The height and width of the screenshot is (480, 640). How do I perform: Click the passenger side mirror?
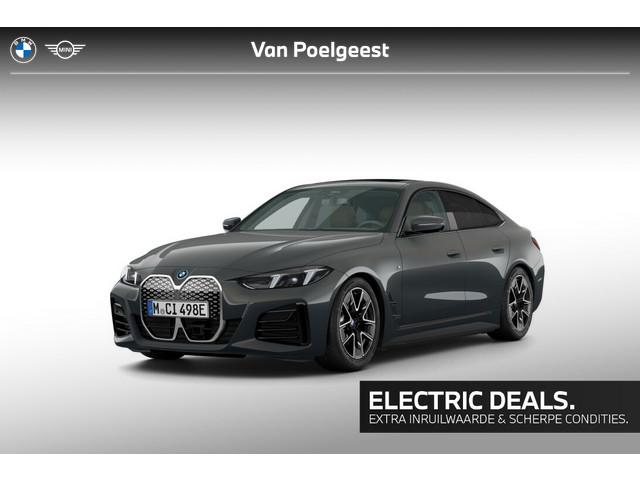(231, 223)
